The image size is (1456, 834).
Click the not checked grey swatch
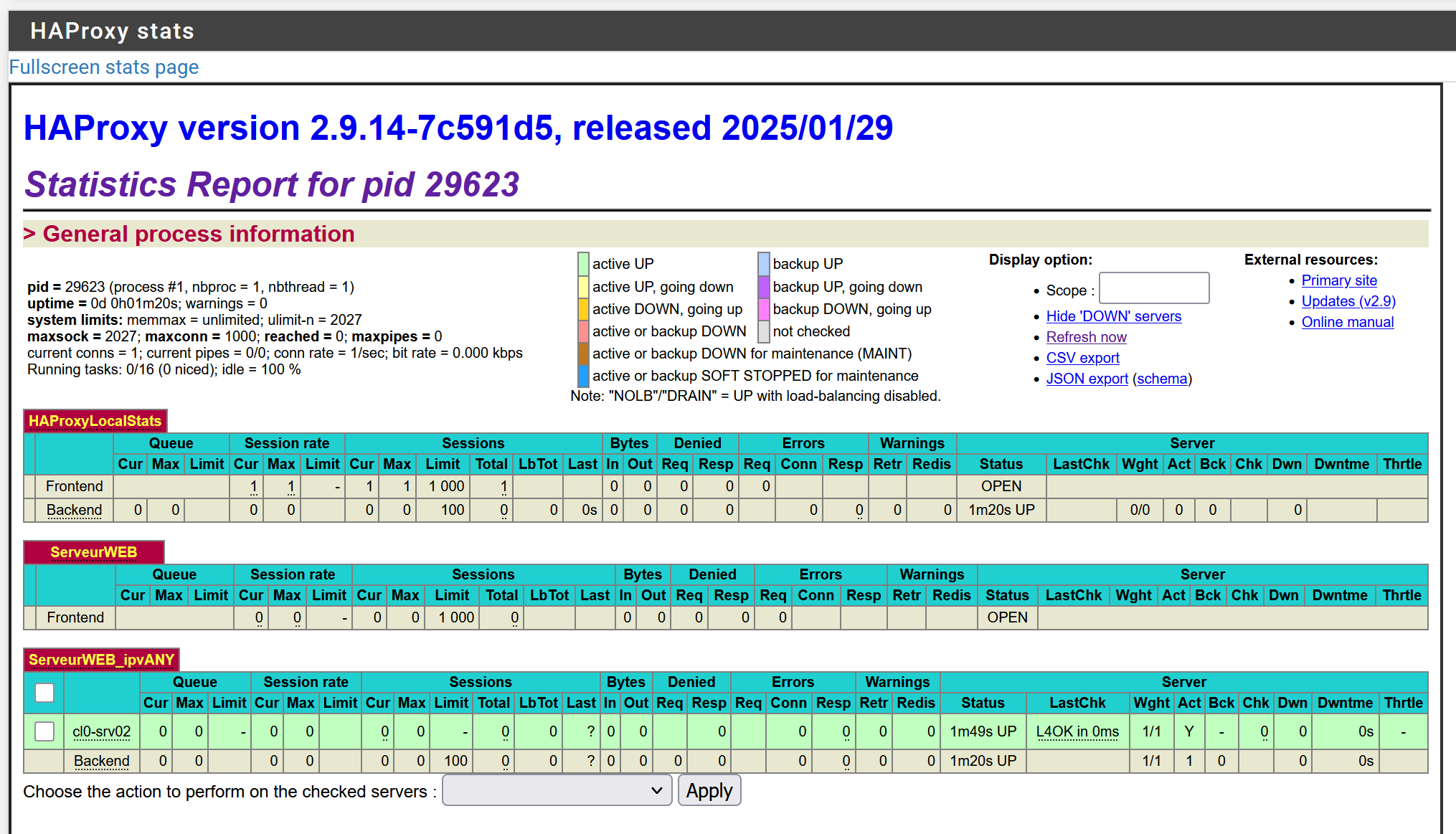point(764,331)
